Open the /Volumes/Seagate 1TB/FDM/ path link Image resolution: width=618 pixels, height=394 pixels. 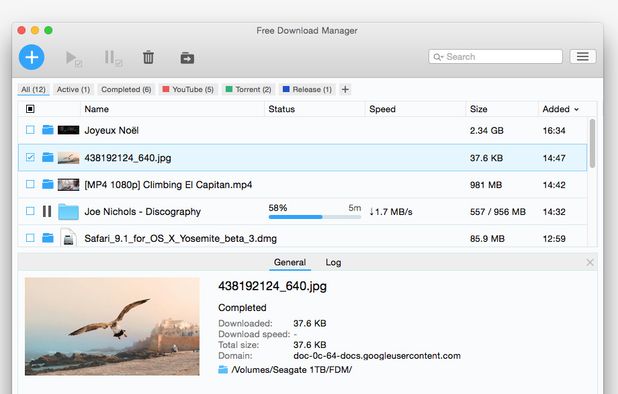click(291, 370)
